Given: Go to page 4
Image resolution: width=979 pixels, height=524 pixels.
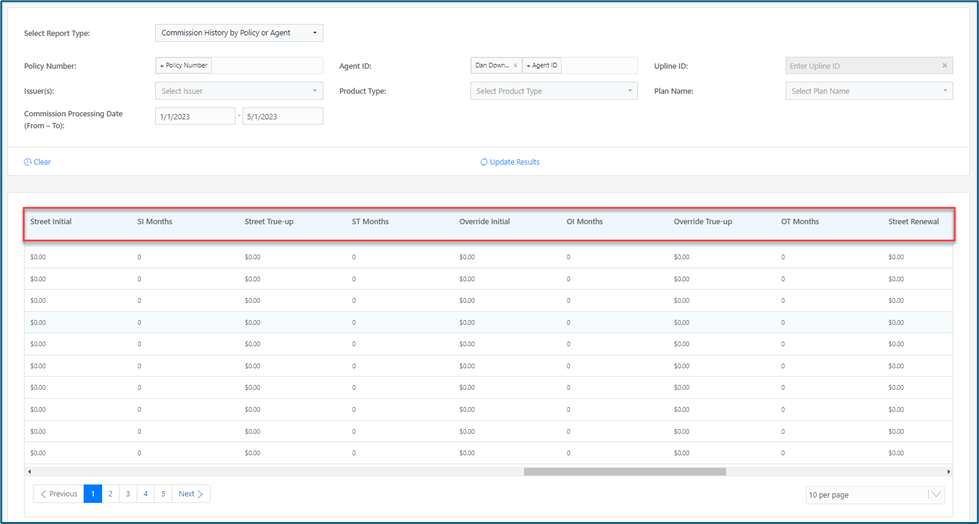Looking at the screenshot, I should [x=145, y=494].
